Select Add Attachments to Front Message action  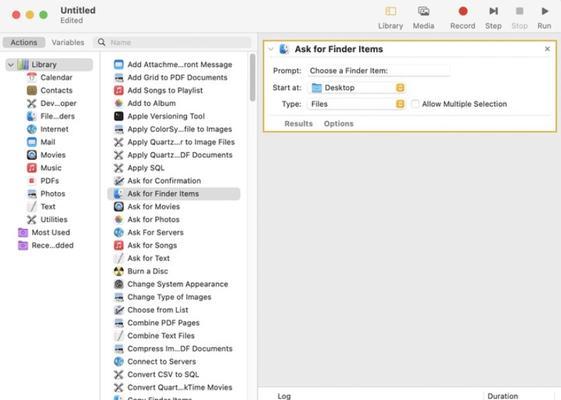pyautogui.click(x=173, y=64)
